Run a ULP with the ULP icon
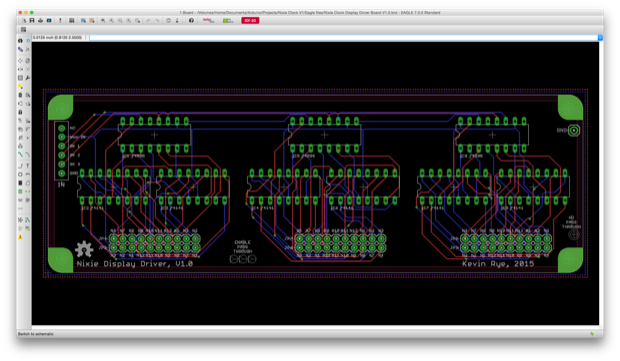 point(92,21)
